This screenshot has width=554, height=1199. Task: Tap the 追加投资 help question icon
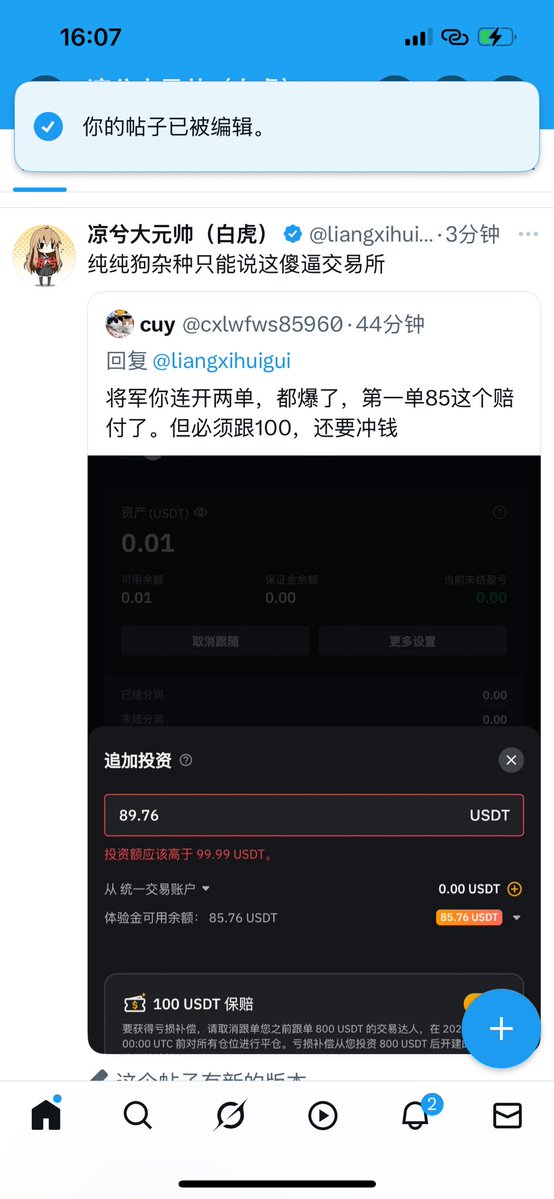coord(186,760)
